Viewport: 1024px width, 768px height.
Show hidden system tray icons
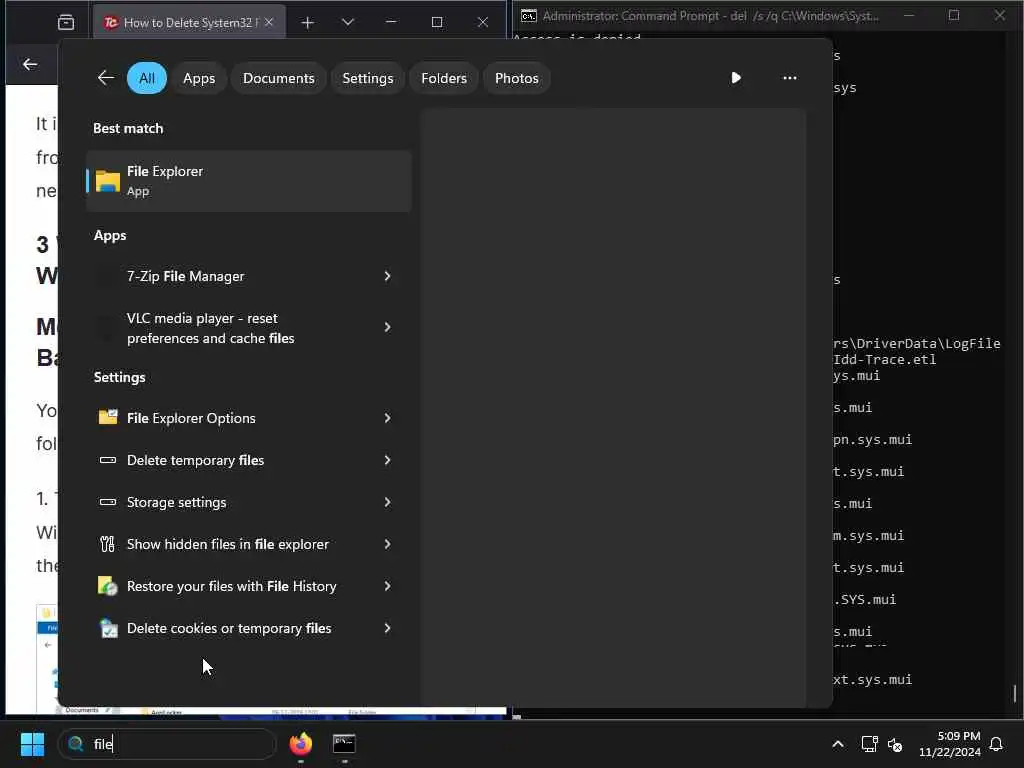click(x=838, y=744)
